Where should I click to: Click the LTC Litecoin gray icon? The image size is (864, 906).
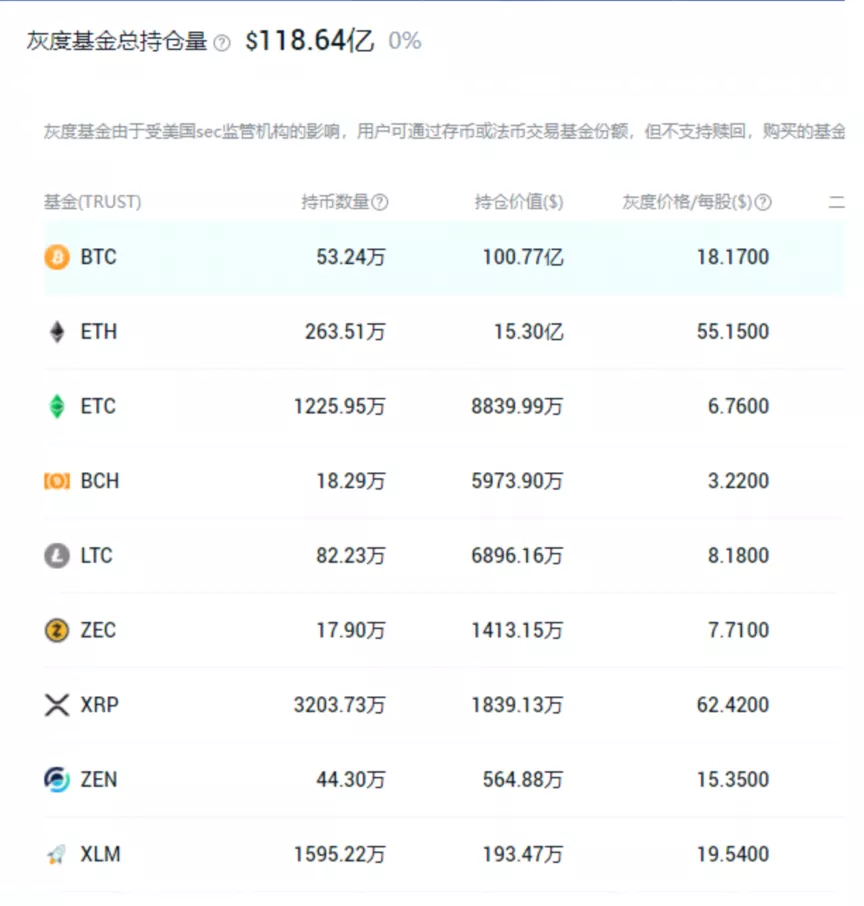point(57,556)
